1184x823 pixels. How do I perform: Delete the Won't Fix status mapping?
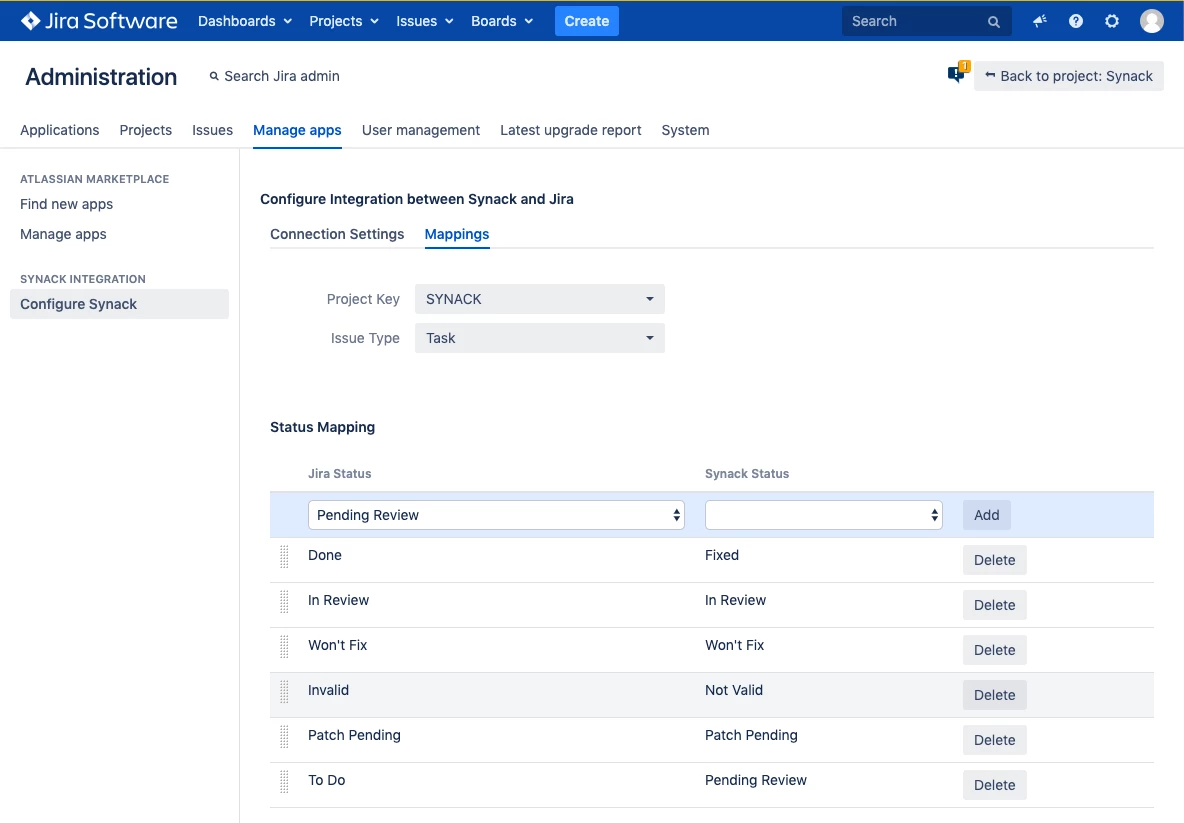click(994, 649)
